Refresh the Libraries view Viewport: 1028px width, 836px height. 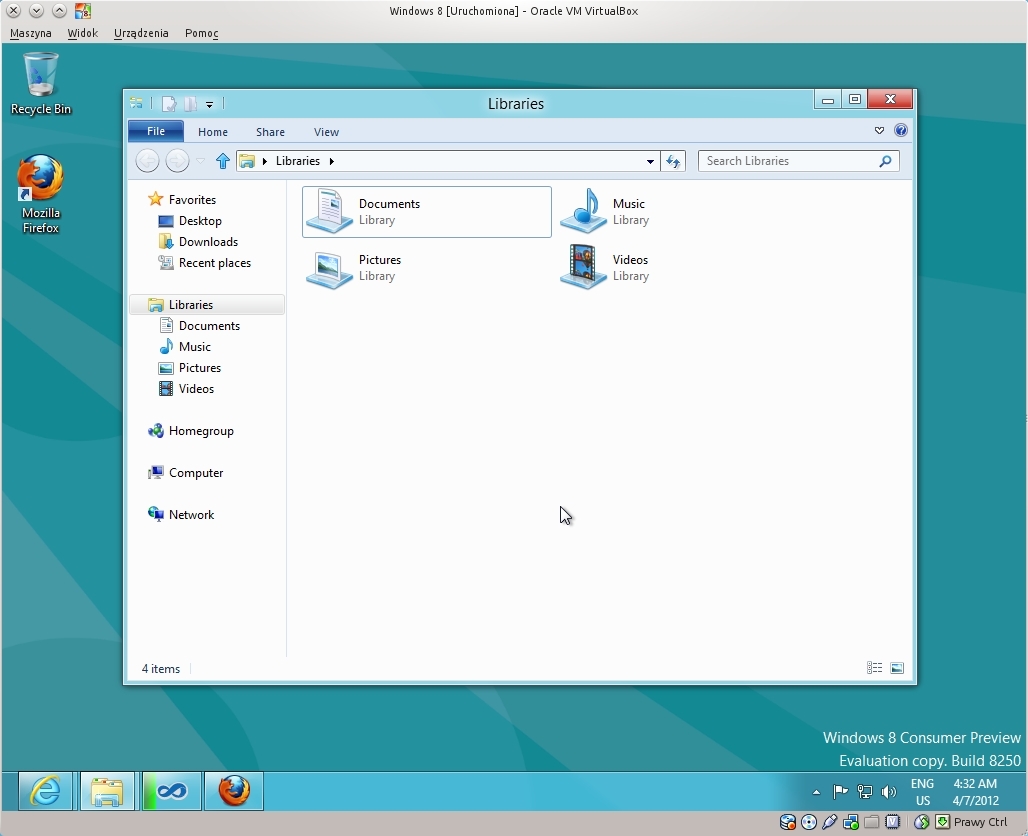673,161
